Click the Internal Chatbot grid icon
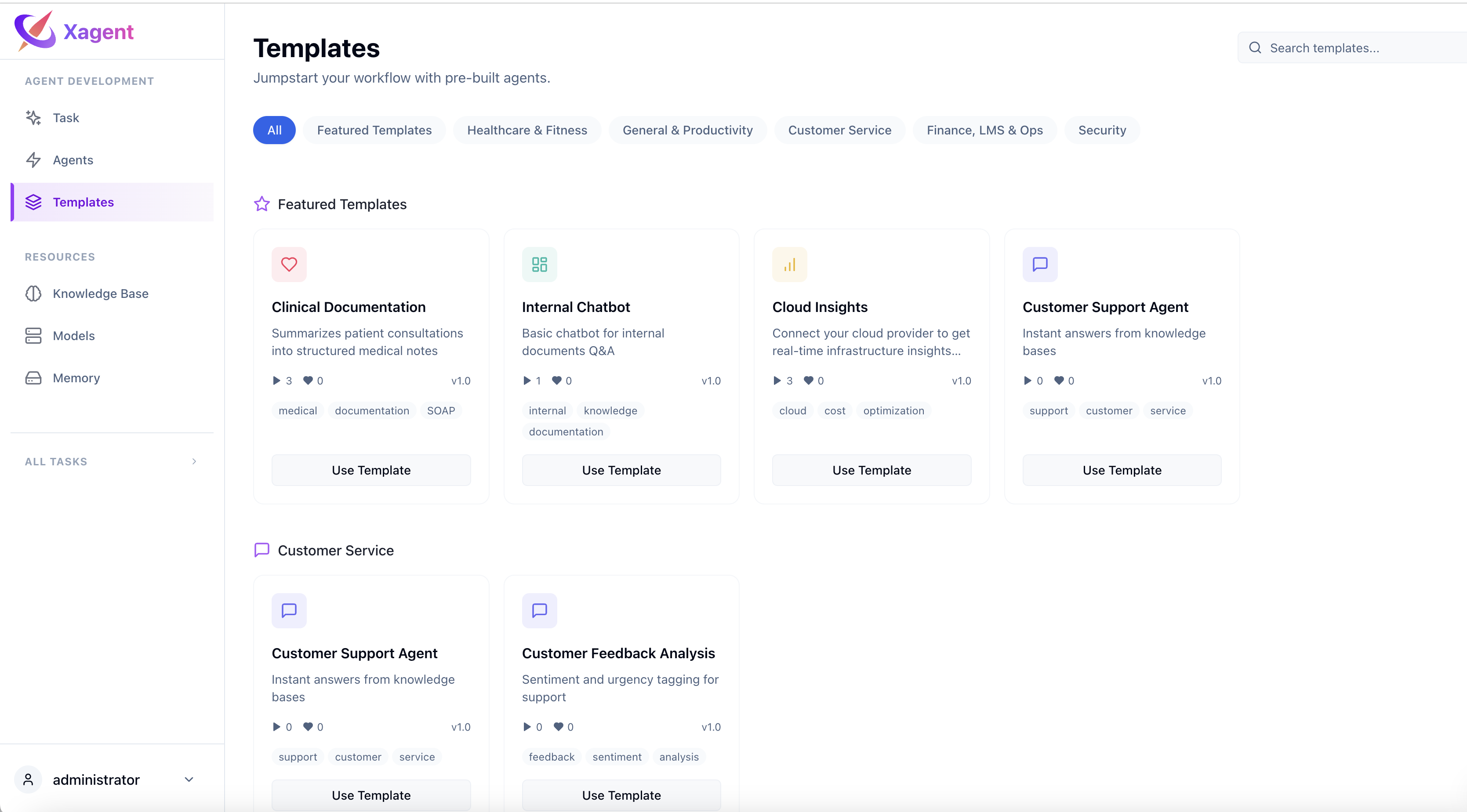Screen dimensions: 1467x812 tap(539, 264)
